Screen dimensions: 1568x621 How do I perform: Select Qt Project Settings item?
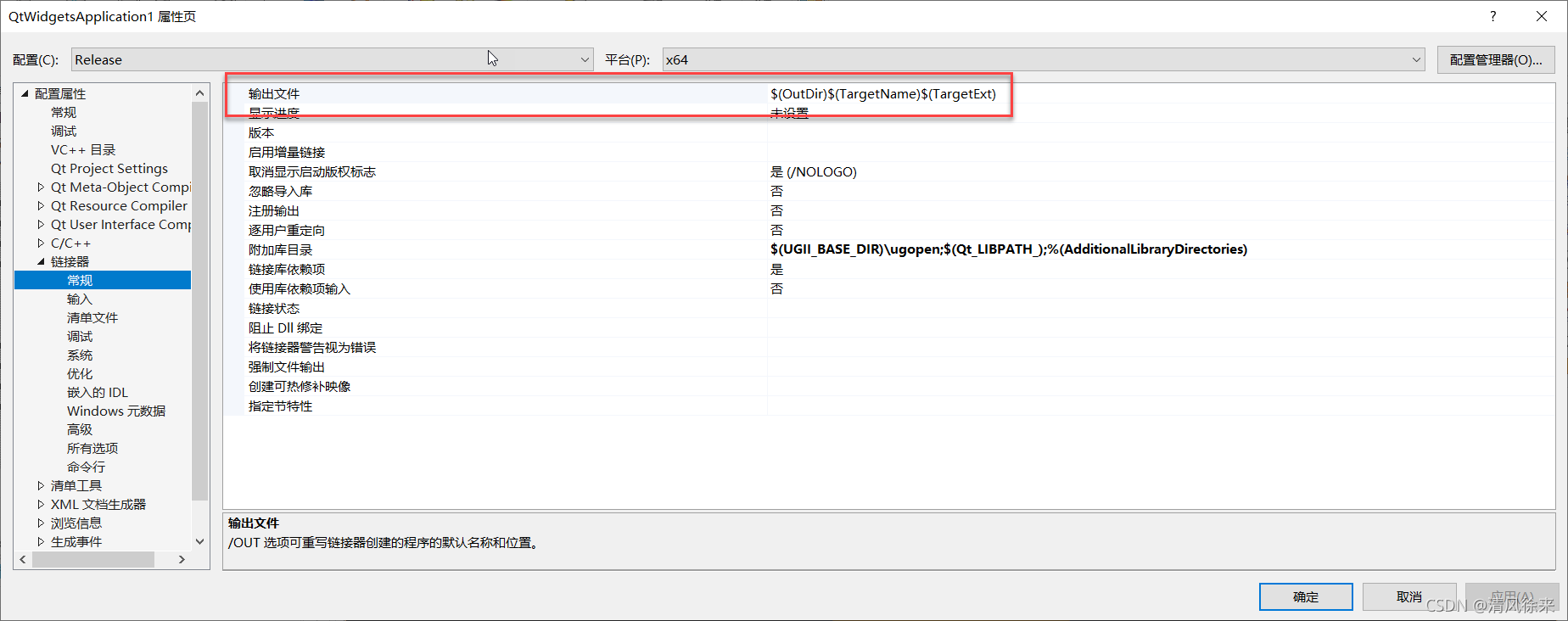click(109, 168)
